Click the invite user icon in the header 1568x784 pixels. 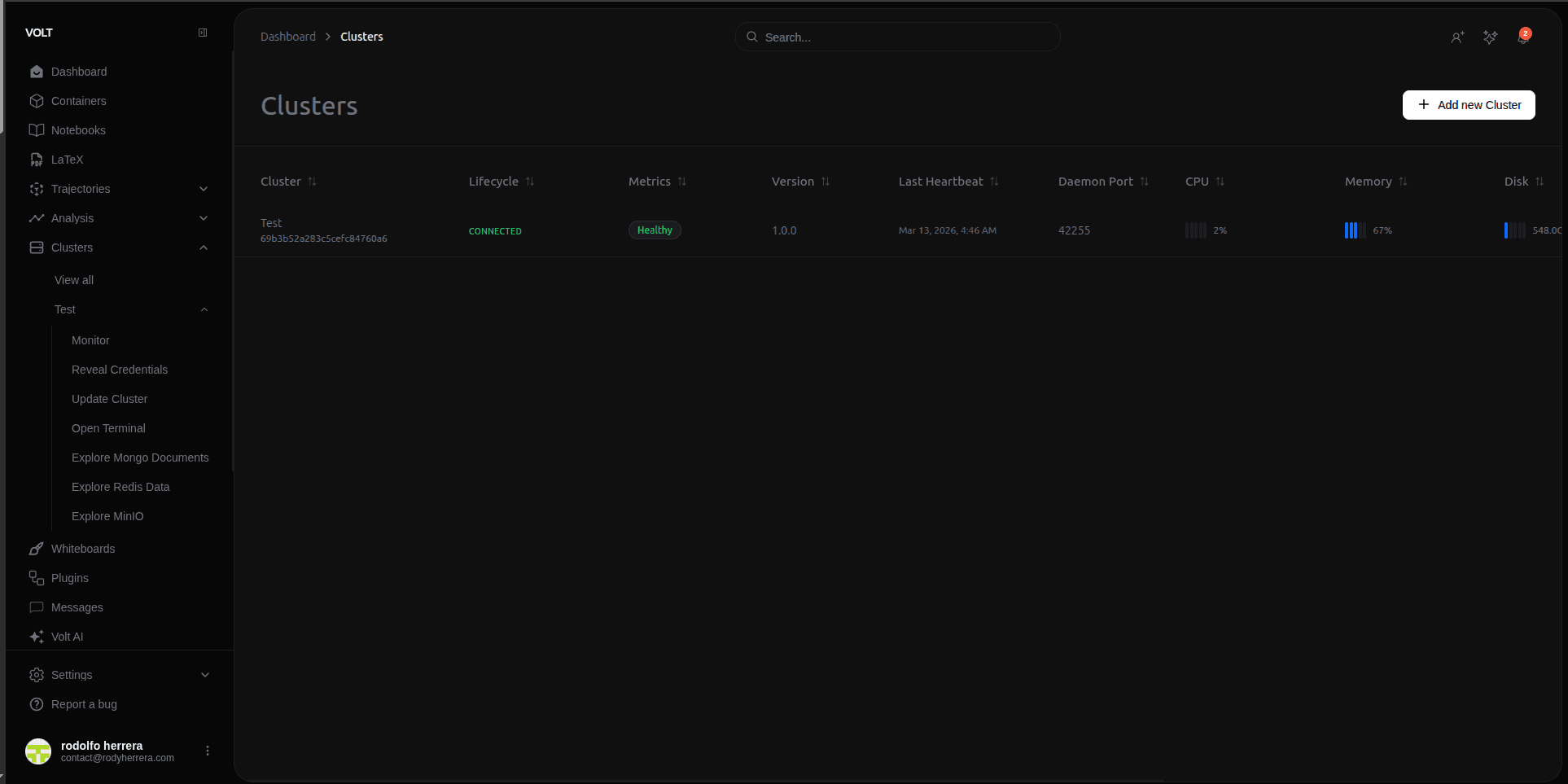click(1458, 37)
